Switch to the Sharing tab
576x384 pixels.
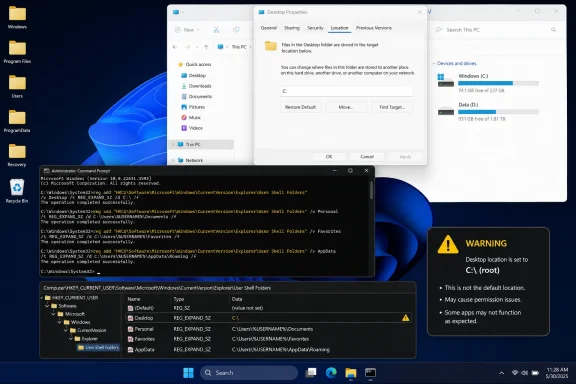tap(292, 28)
